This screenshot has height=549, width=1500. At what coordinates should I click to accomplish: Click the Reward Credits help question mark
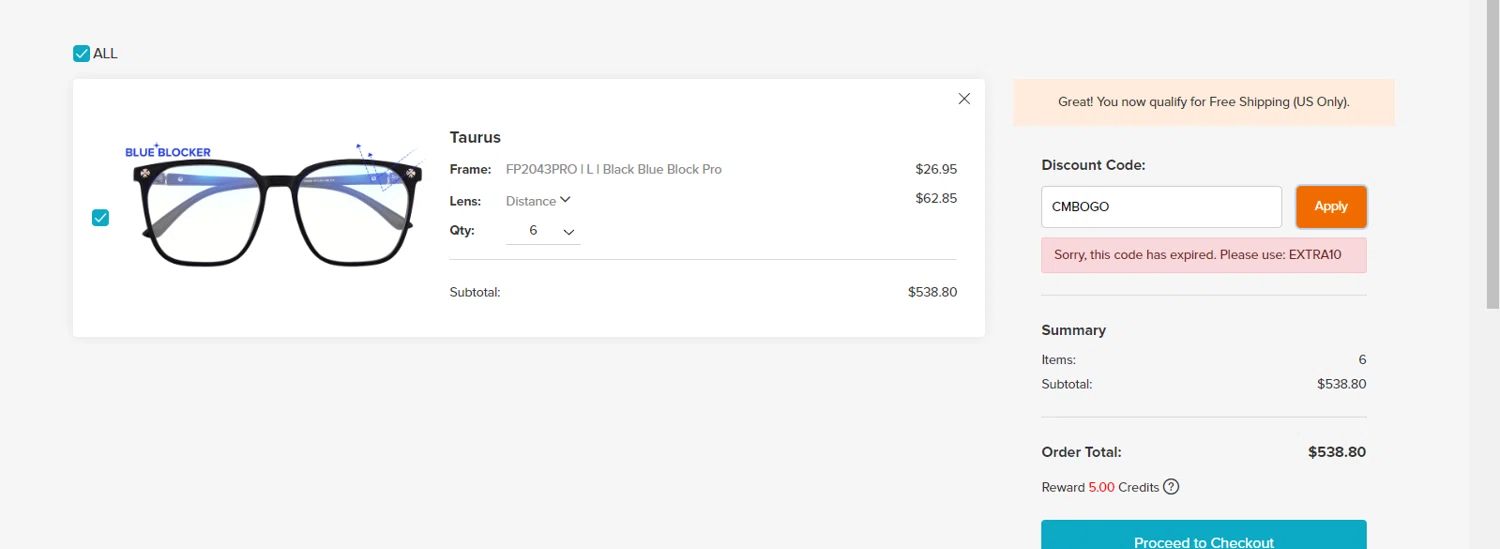click(x=1171, y=487)
